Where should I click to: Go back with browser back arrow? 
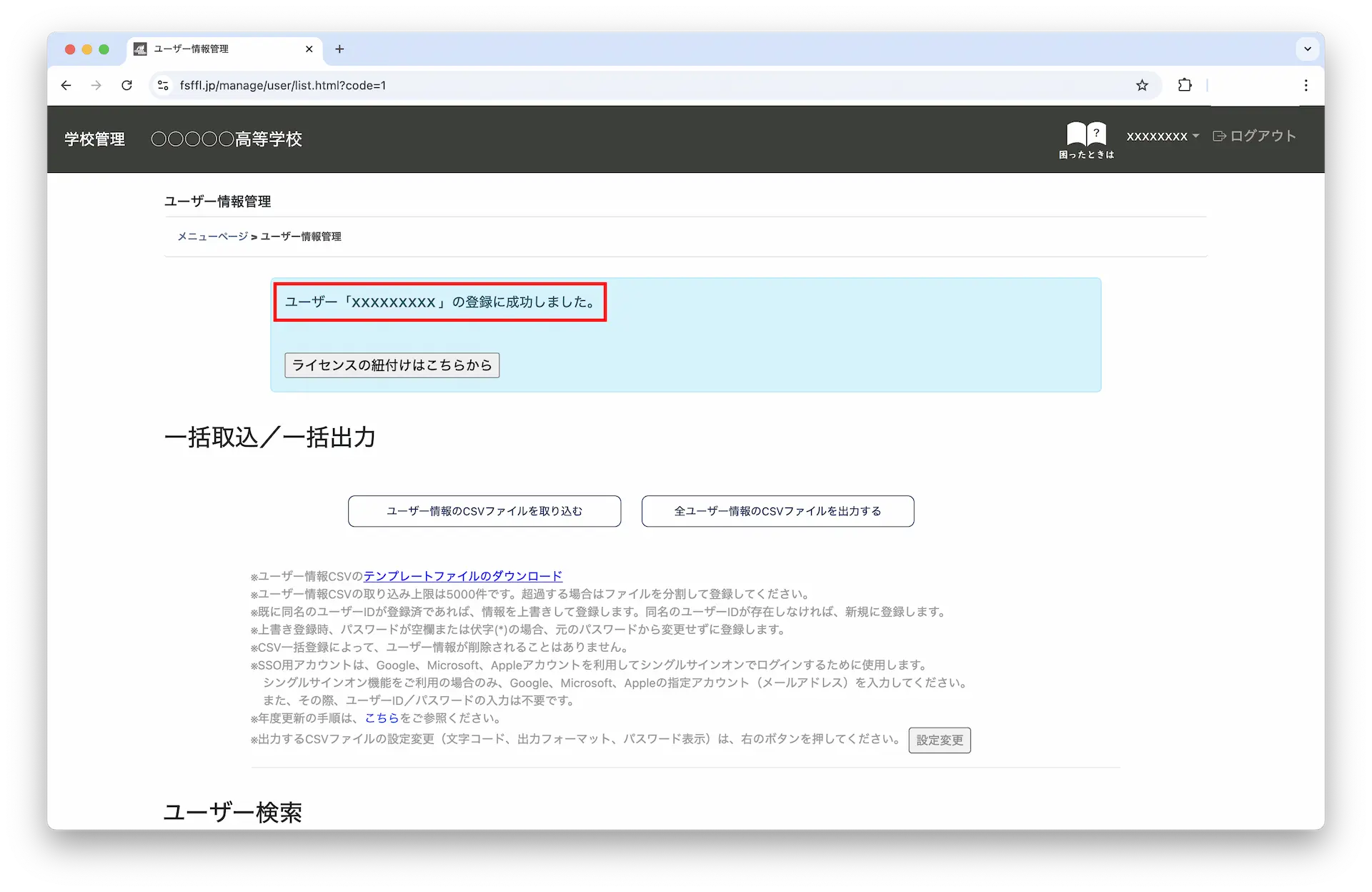tap(66, 85)
